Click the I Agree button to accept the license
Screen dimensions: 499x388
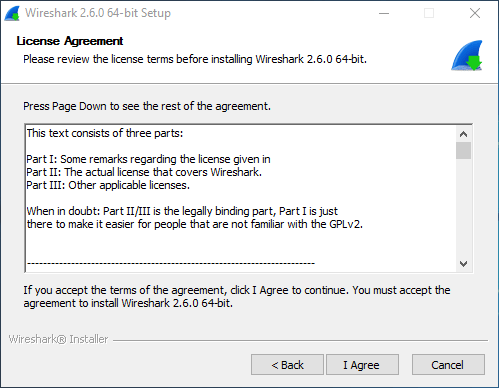click(x=362, y=365)
